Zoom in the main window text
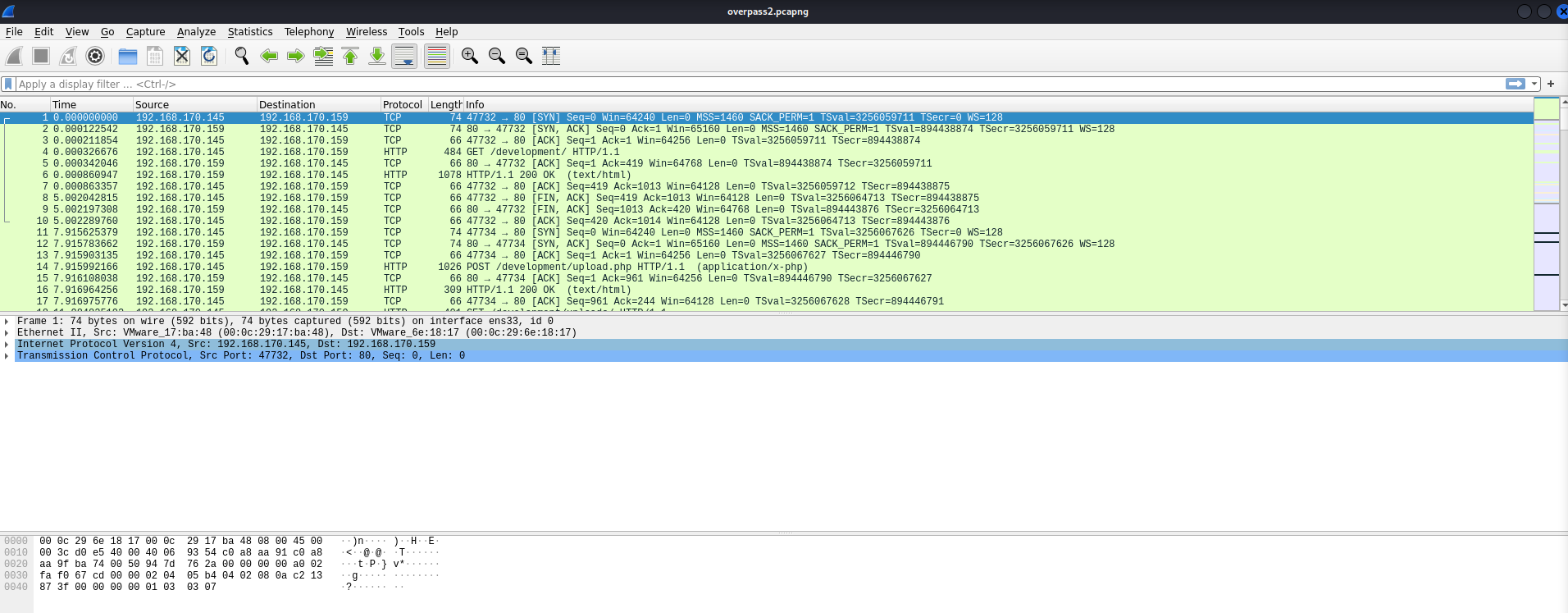 [x=470, y=56]
